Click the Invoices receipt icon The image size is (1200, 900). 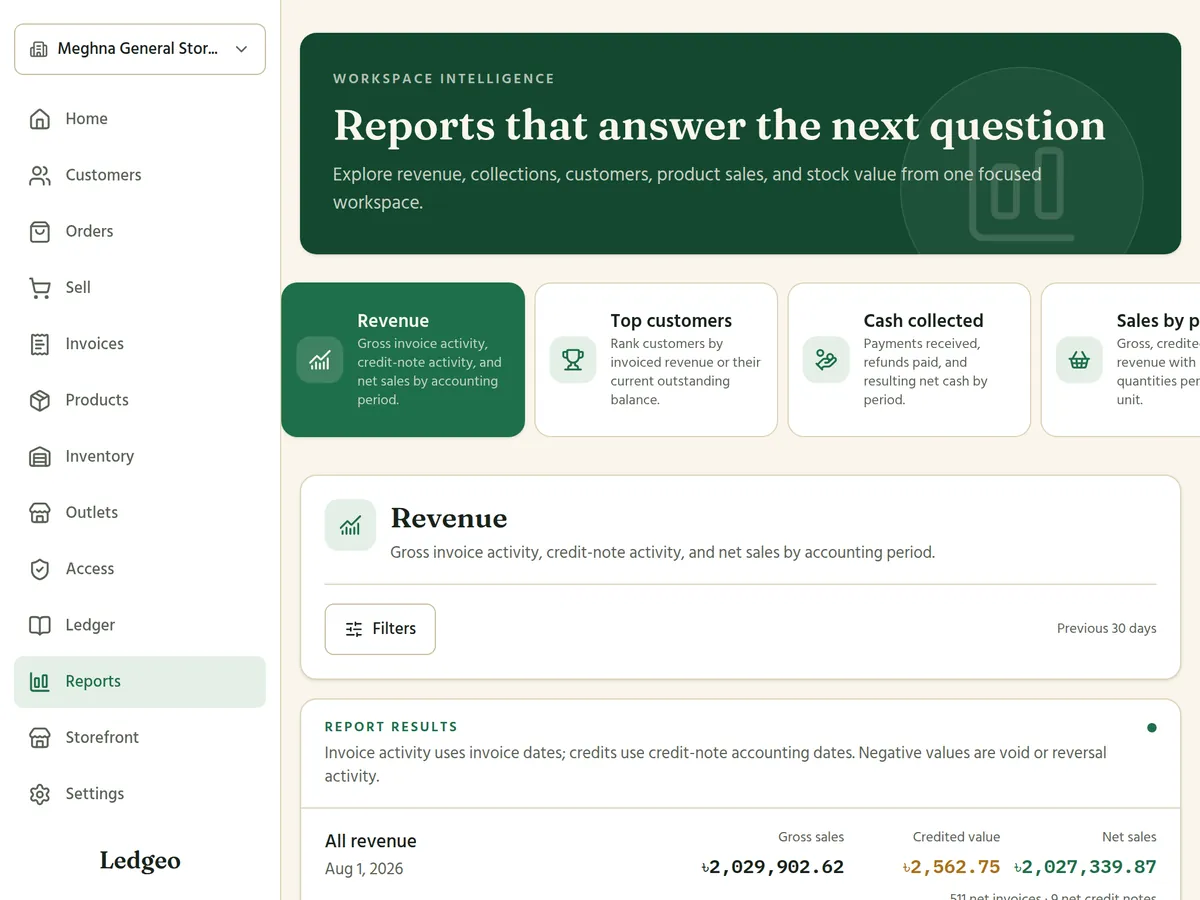pyautogui.click(x=40, y=344)
